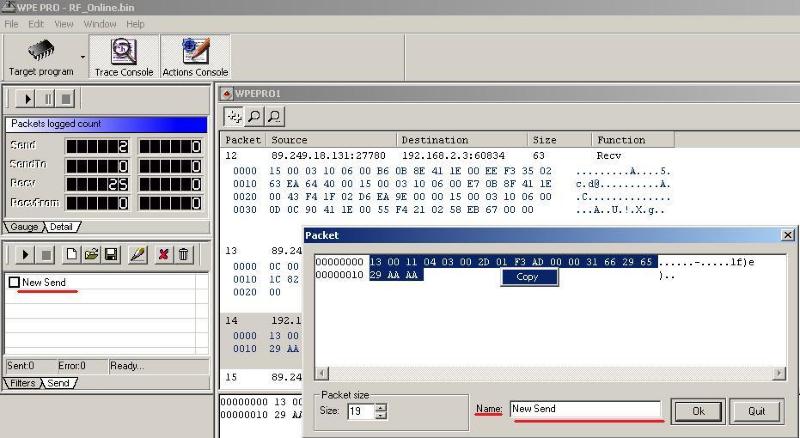This screenshot has width=800, height=438.
Task: Delete selected send item with red X
Action: 164,256
